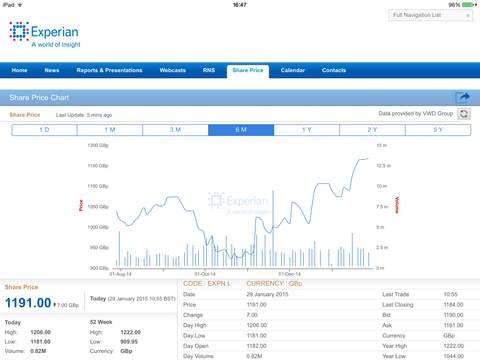Tap the battery indicator in status bar

tap(469, 5)
